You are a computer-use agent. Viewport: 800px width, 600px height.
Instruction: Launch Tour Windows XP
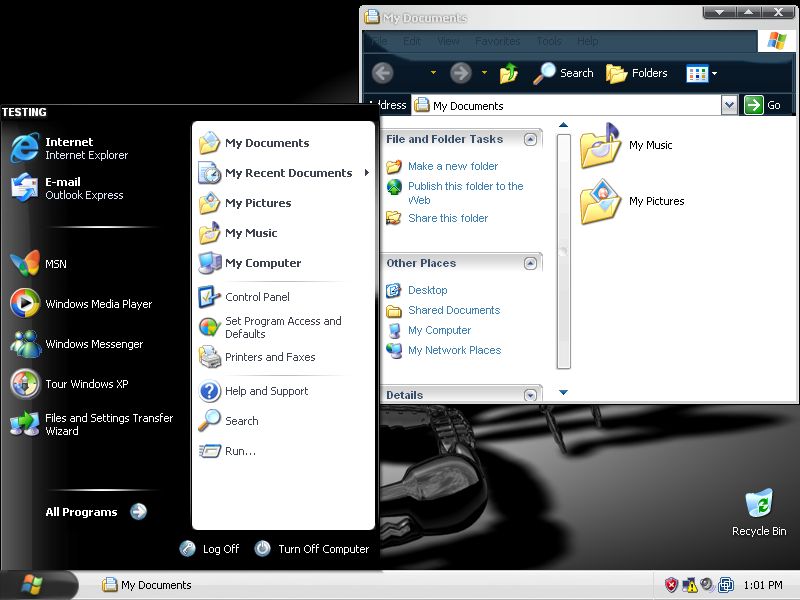[69, 384]
